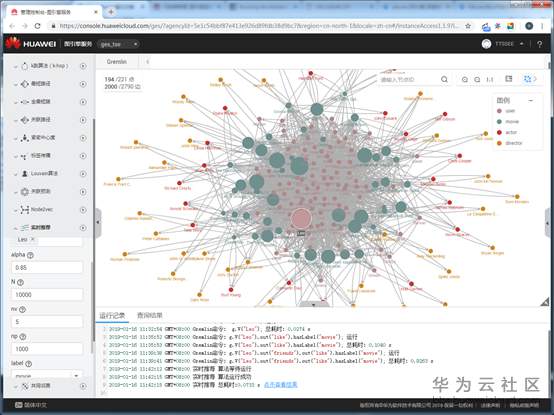The image size is (554, 415).
Task: Click into the np value field
Action: (x=47, y=349)
